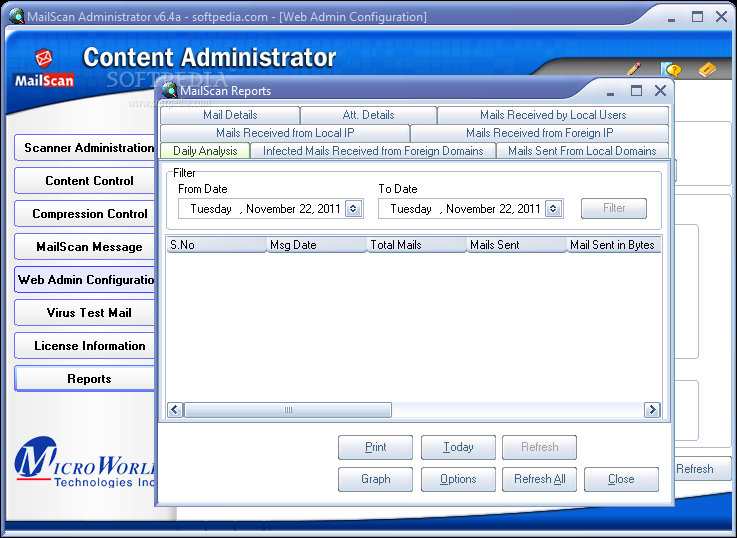This screenshot has height=538, width=737.
Task: Open Infected Mails Received from Foreign Domains tab
Action: [x=373, y=151]
